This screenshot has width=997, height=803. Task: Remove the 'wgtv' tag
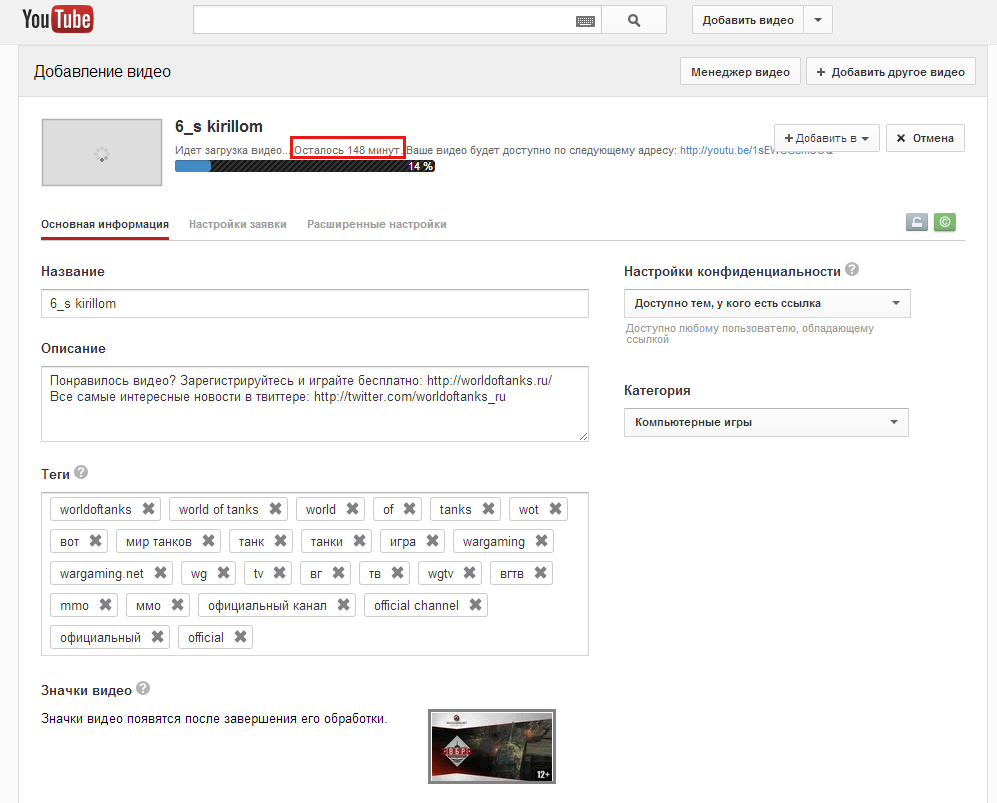[x=469, y=573]
